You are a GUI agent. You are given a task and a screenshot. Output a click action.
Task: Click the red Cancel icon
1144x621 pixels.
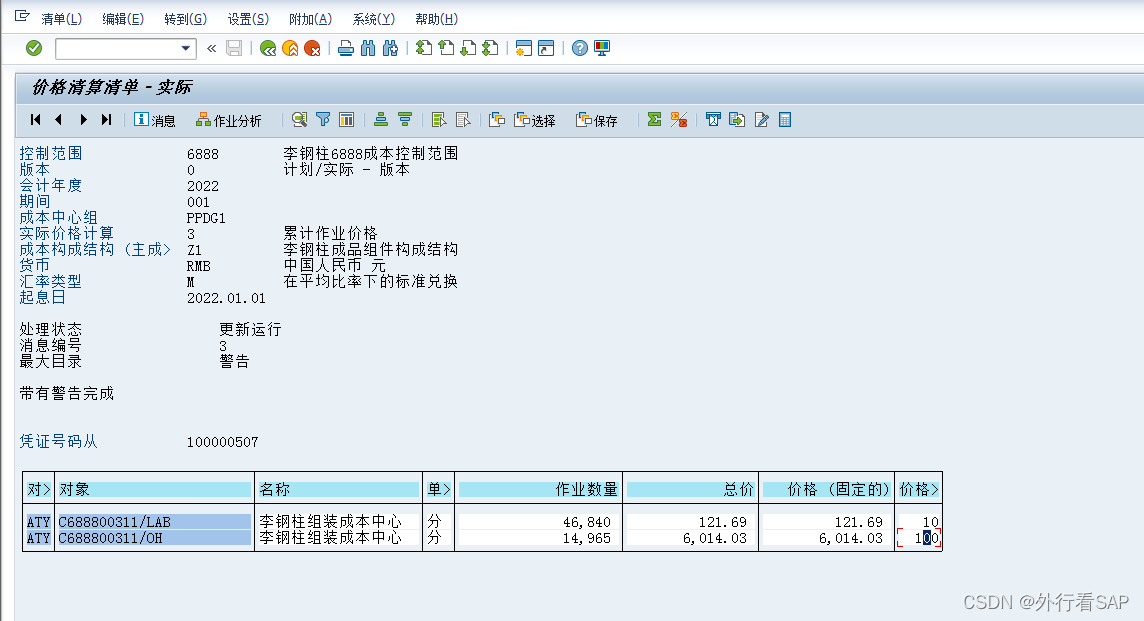point(312,48)
